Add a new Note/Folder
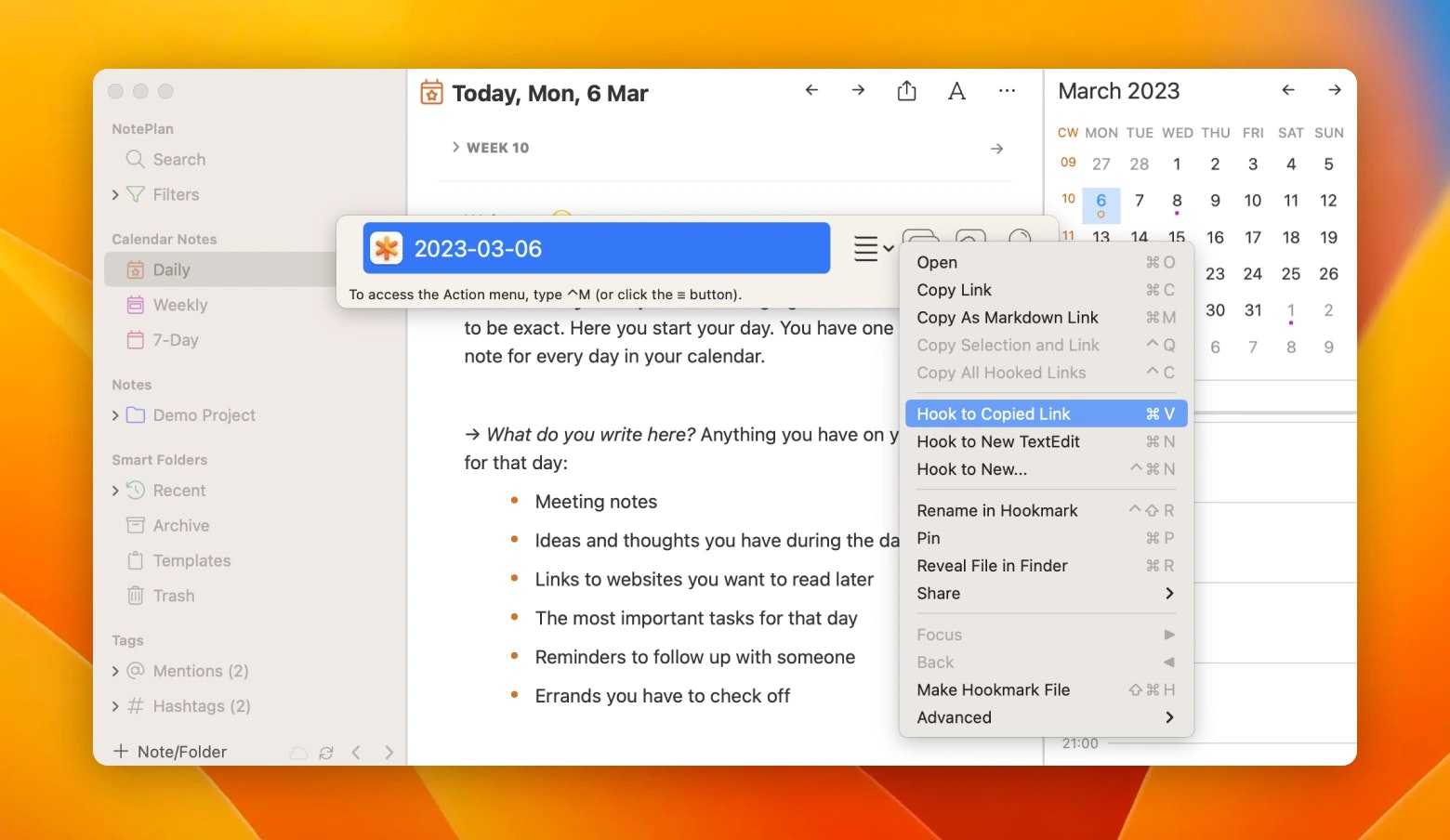The height and width of the screenshot is (840, 1450). (169, 752)
